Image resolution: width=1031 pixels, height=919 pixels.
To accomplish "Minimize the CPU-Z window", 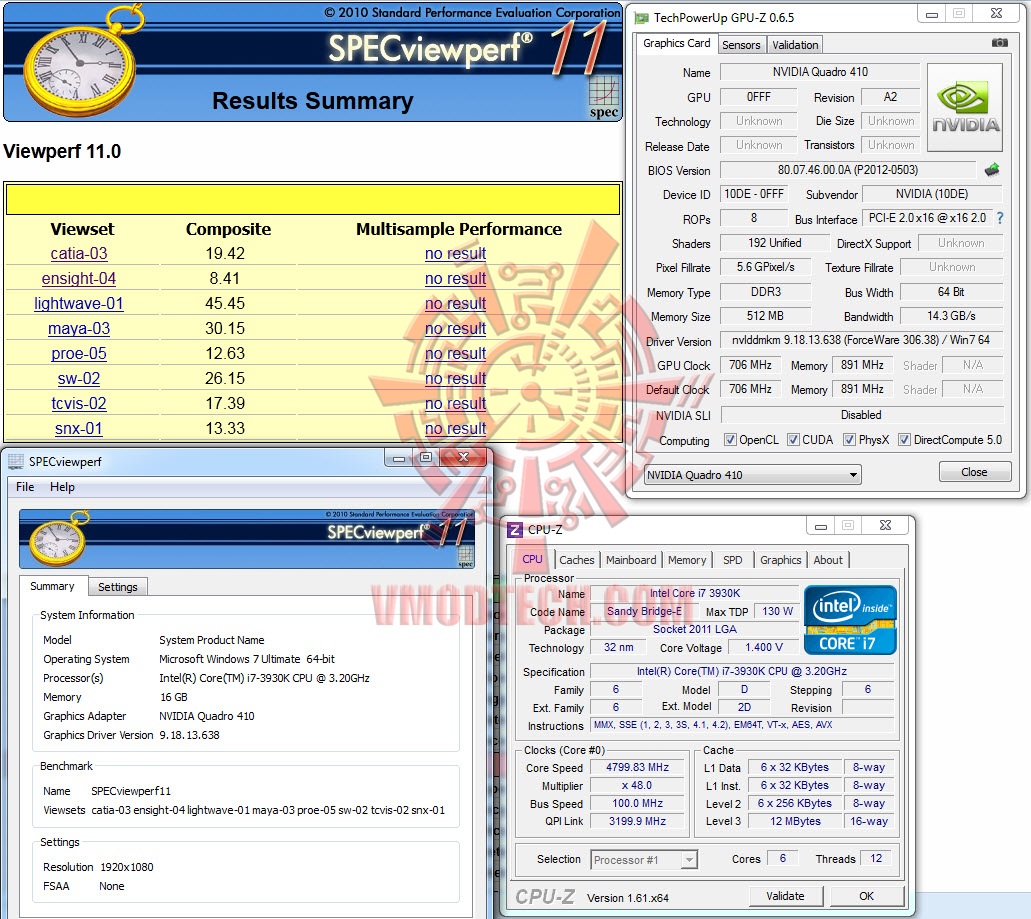I will click(x=821, y=526).
